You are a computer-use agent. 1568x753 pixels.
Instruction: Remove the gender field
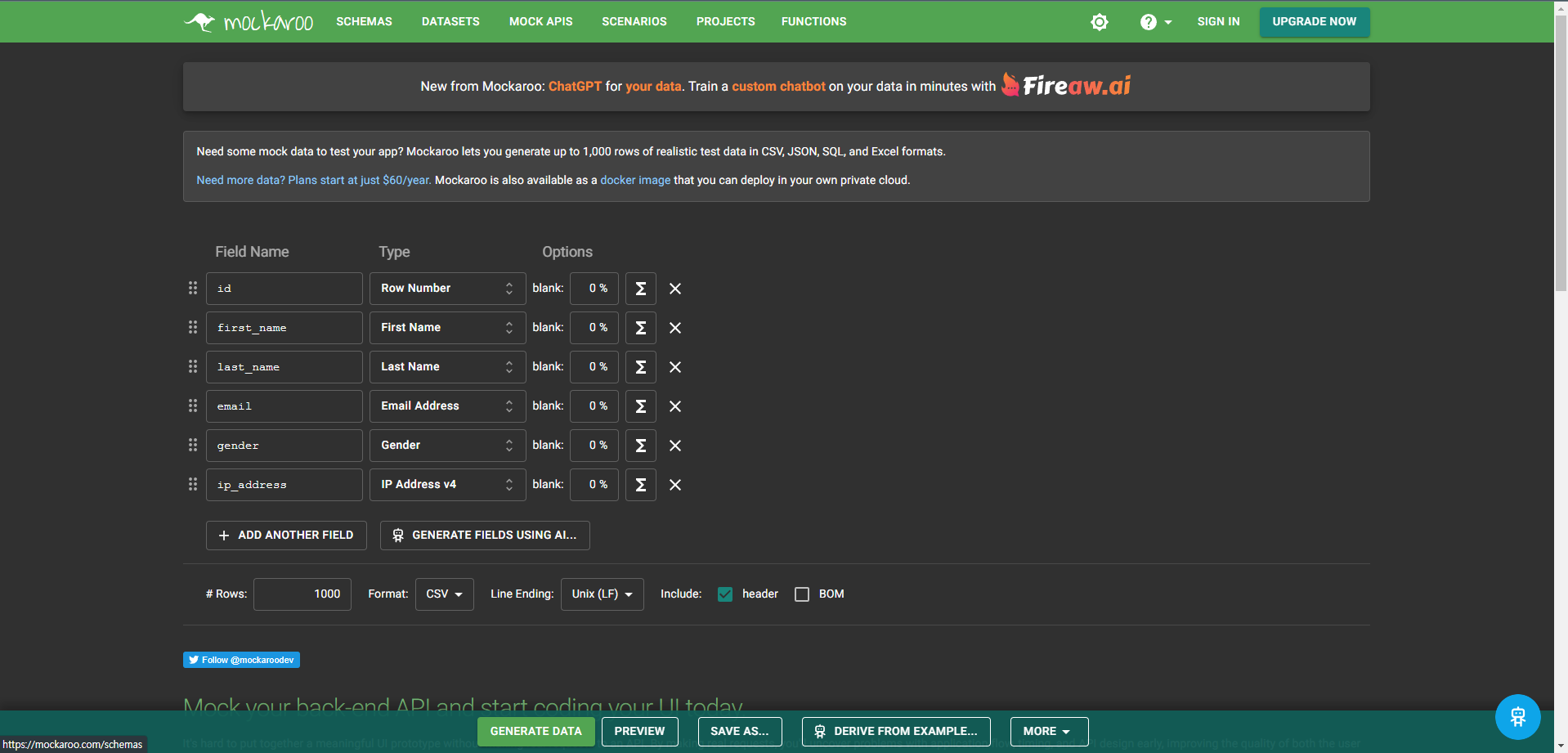[675, 446]
